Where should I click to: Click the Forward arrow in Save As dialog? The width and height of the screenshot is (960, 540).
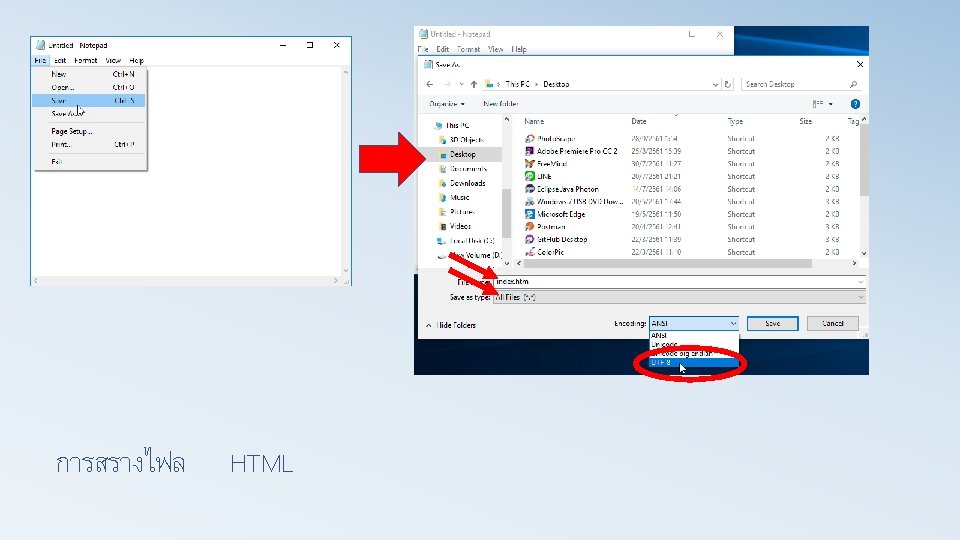[448, 84]
